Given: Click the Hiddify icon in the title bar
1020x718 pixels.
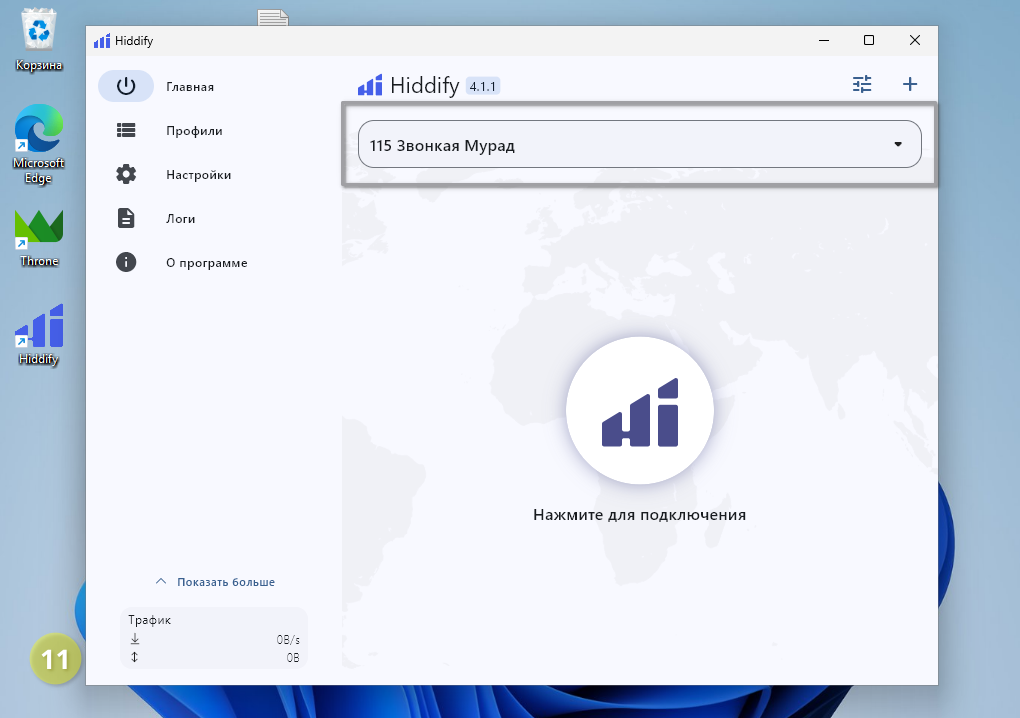Looking at the screenshot, I should [x=102, y=41].
